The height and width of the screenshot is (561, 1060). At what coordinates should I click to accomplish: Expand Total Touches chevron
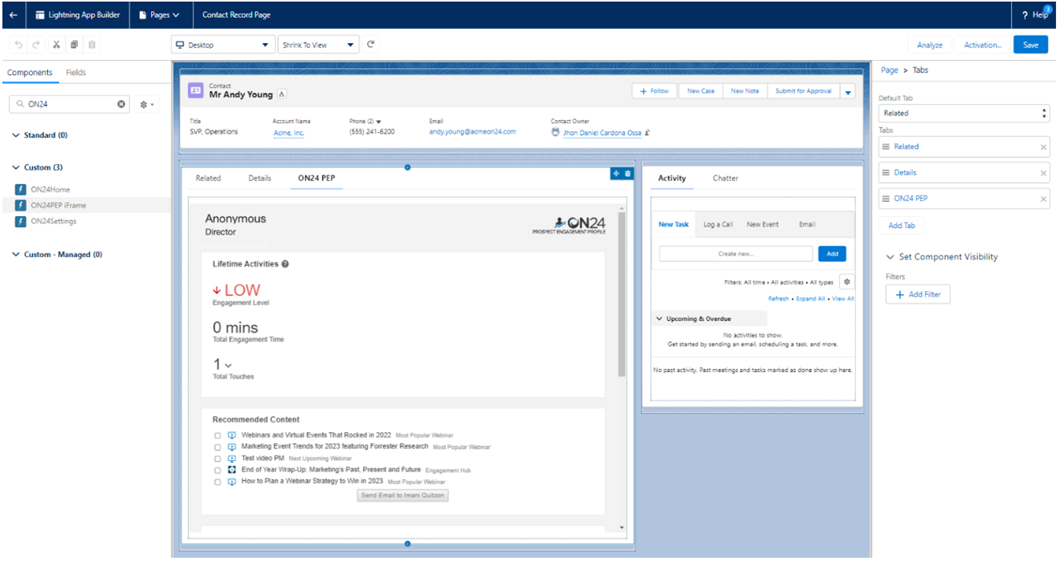point(228,366)
